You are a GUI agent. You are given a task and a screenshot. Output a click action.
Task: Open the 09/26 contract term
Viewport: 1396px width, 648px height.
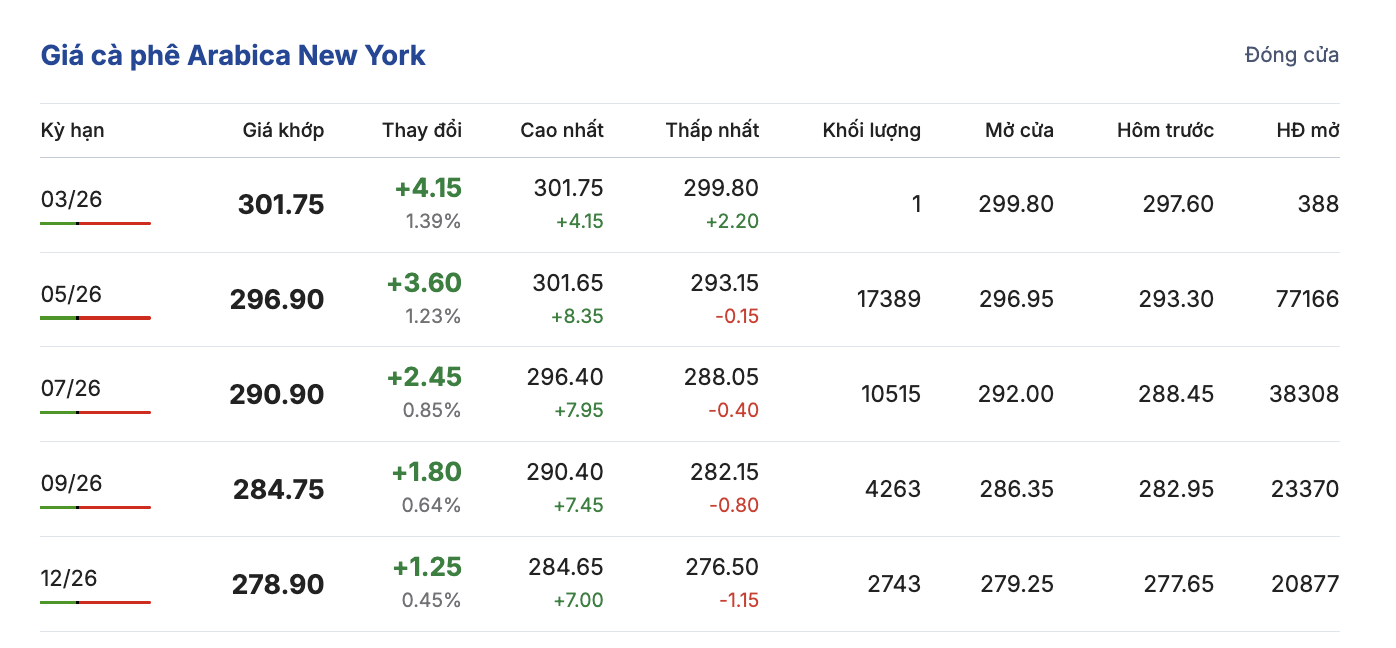tap(71, 483)
